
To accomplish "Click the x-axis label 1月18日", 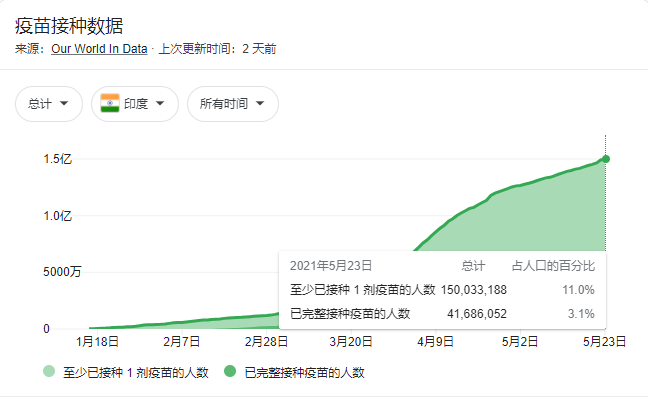I will pyautogui.click(x=97, y=342).
